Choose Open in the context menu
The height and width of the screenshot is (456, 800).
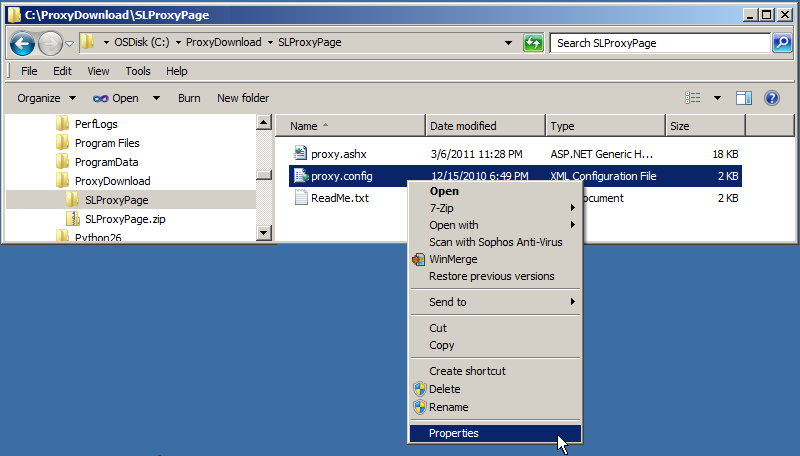(495, 191)
